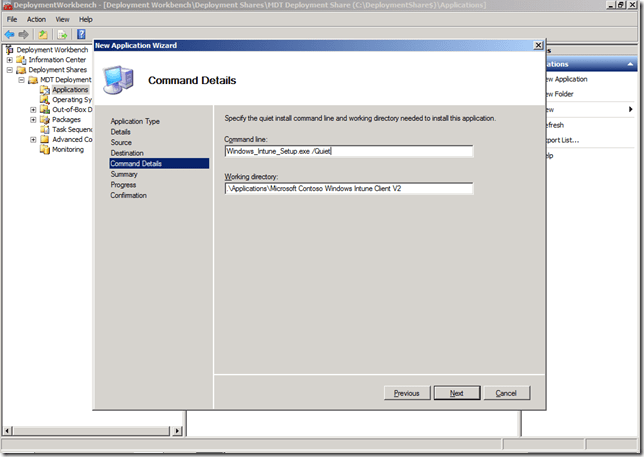This screenshot has width=644, height=457.
Task: Cancel the New Application Wizard
Action: tap(506, 393)
